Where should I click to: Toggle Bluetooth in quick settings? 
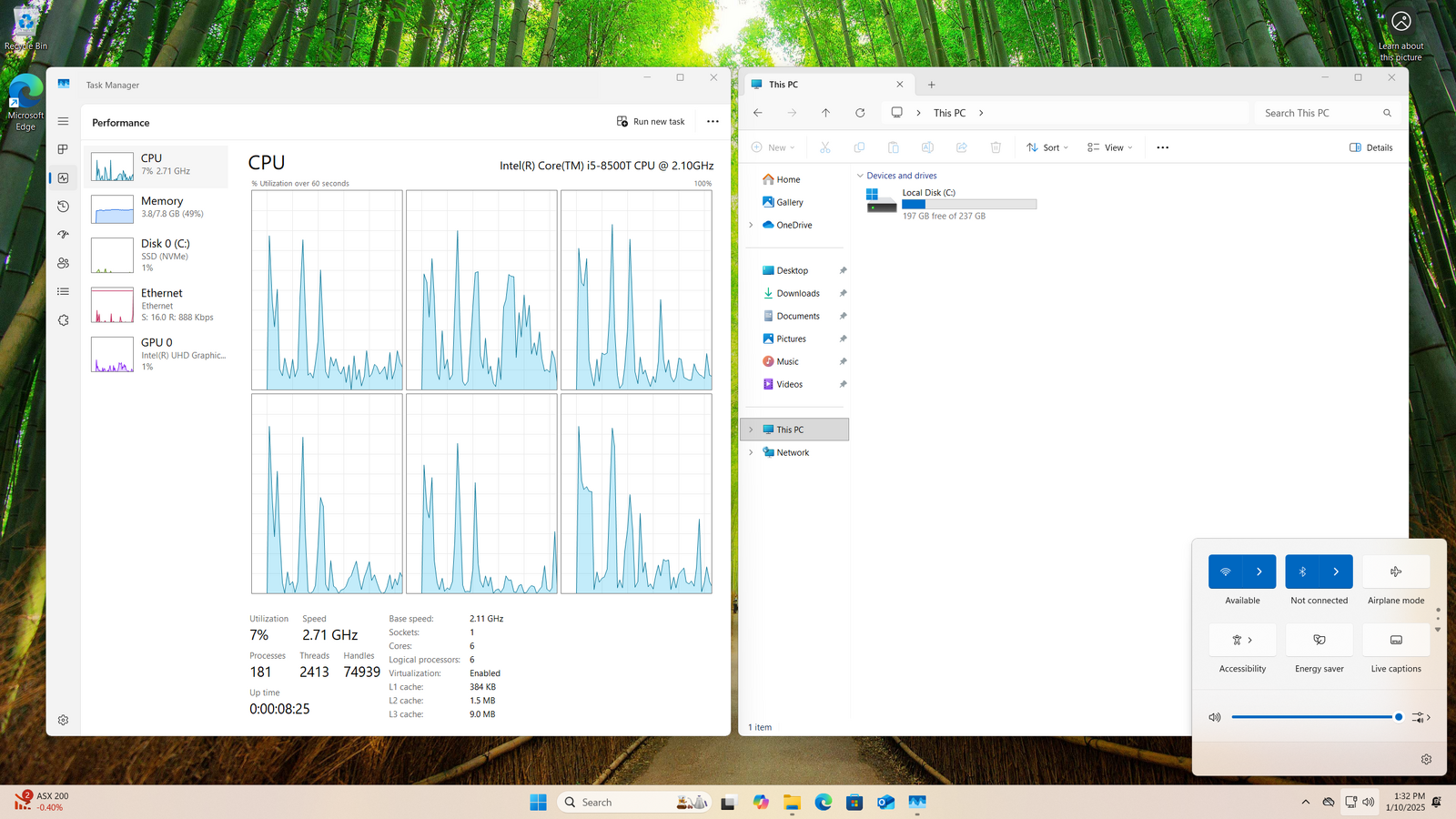pos(1302,571)
